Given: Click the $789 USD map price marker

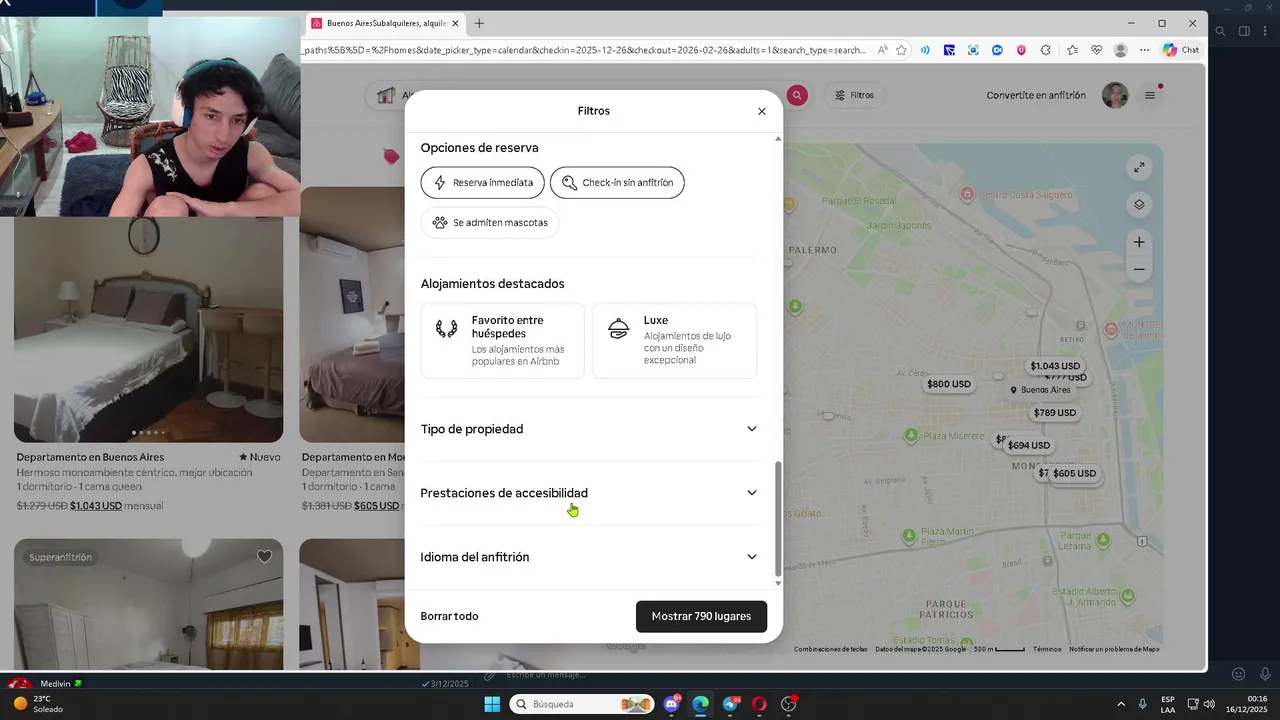Looking at the screenshot, I should pos(1055,413).
